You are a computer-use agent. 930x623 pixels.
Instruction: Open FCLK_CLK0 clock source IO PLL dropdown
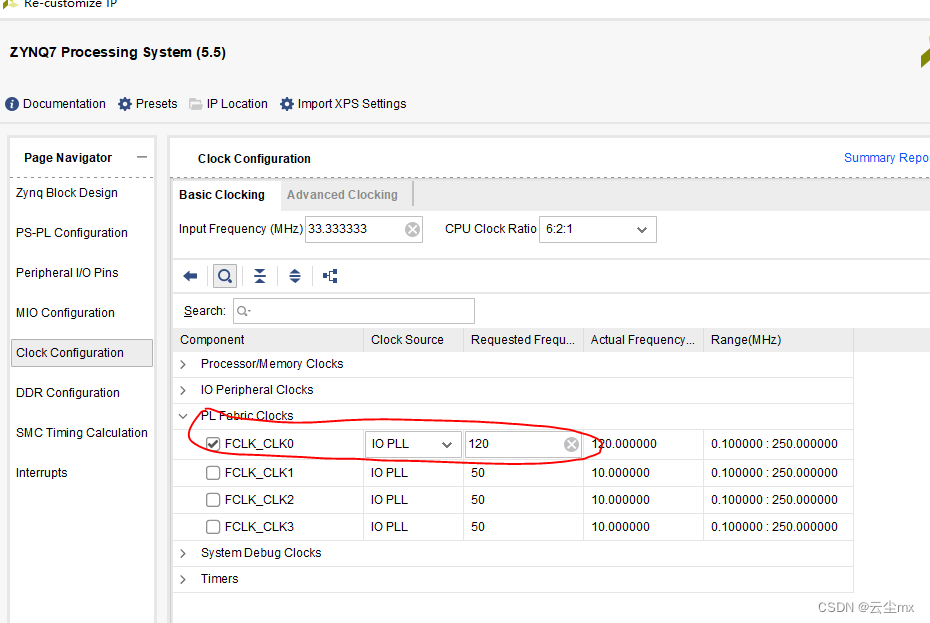pyautogui.click(x=413, y=444)
